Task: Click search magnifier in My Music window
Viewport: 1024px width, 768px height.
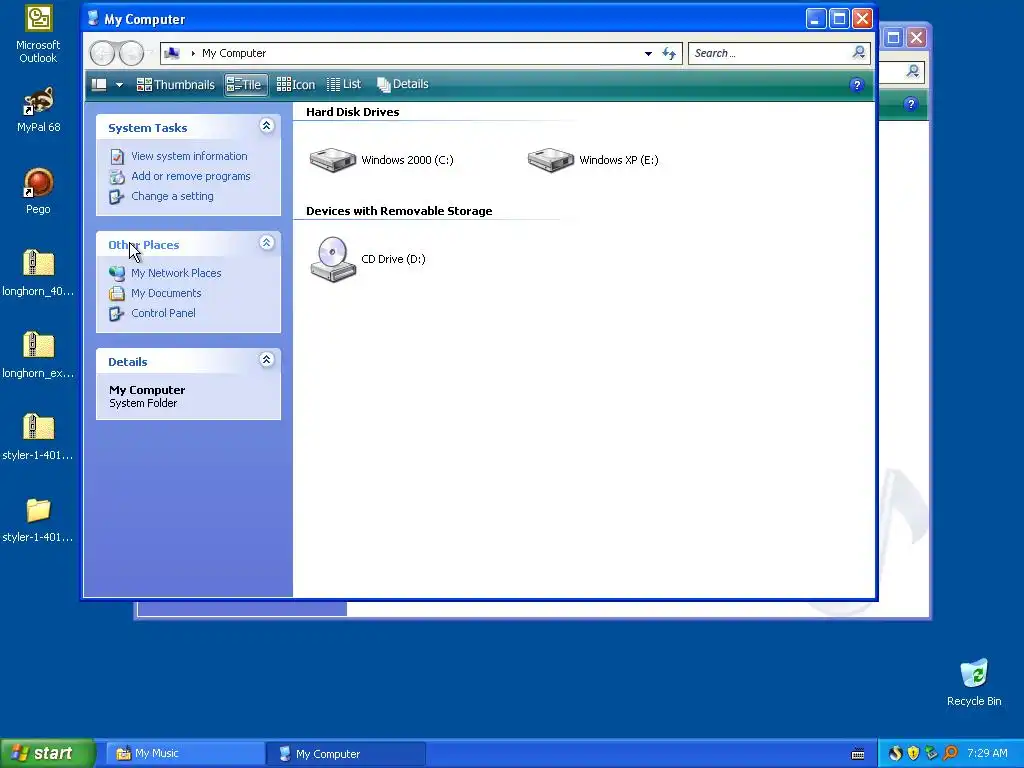Action: (x=912, y=71)
